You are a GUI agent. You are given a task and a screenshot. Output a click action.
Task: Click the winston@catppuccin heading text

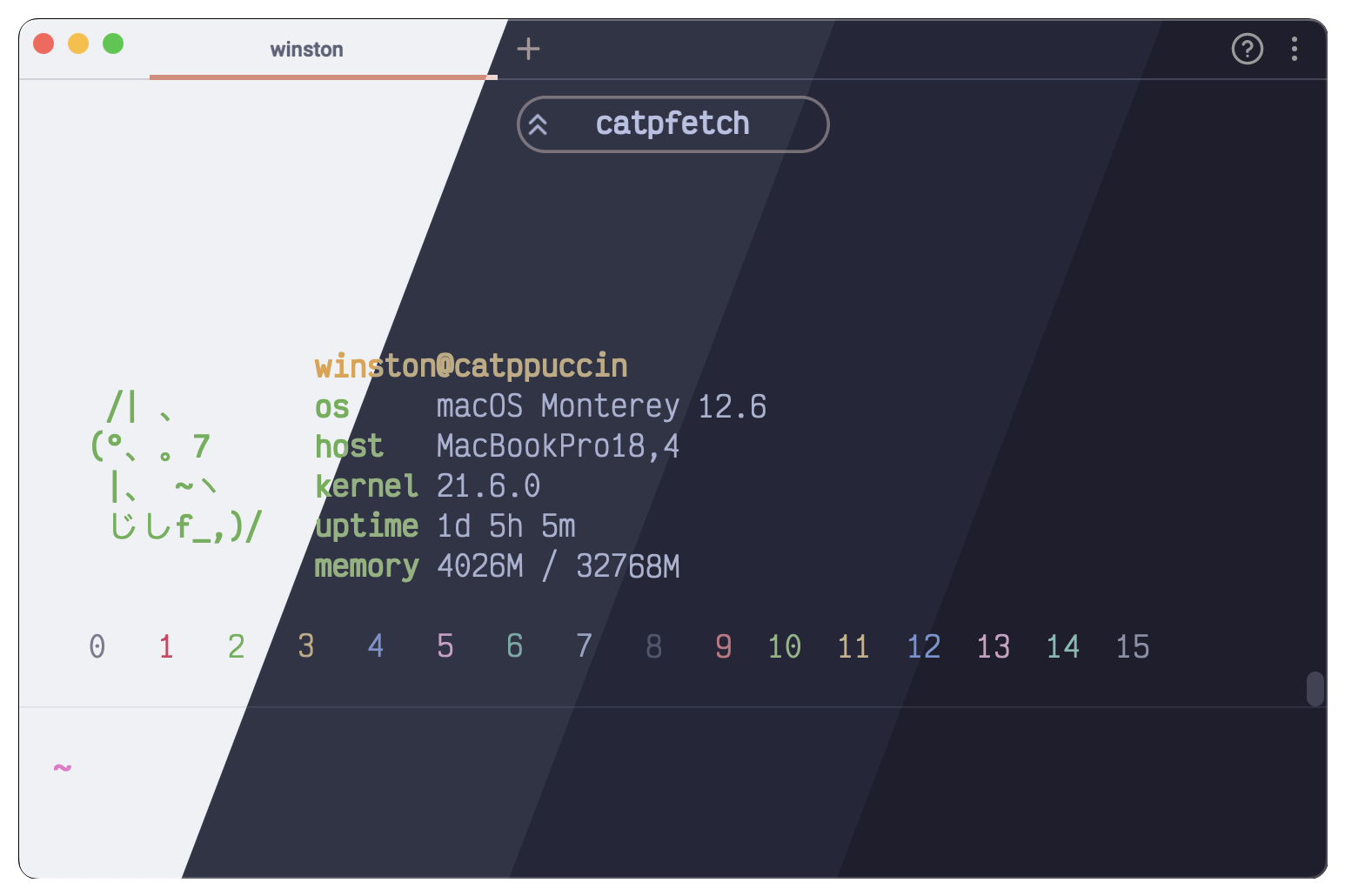(471, 366)
